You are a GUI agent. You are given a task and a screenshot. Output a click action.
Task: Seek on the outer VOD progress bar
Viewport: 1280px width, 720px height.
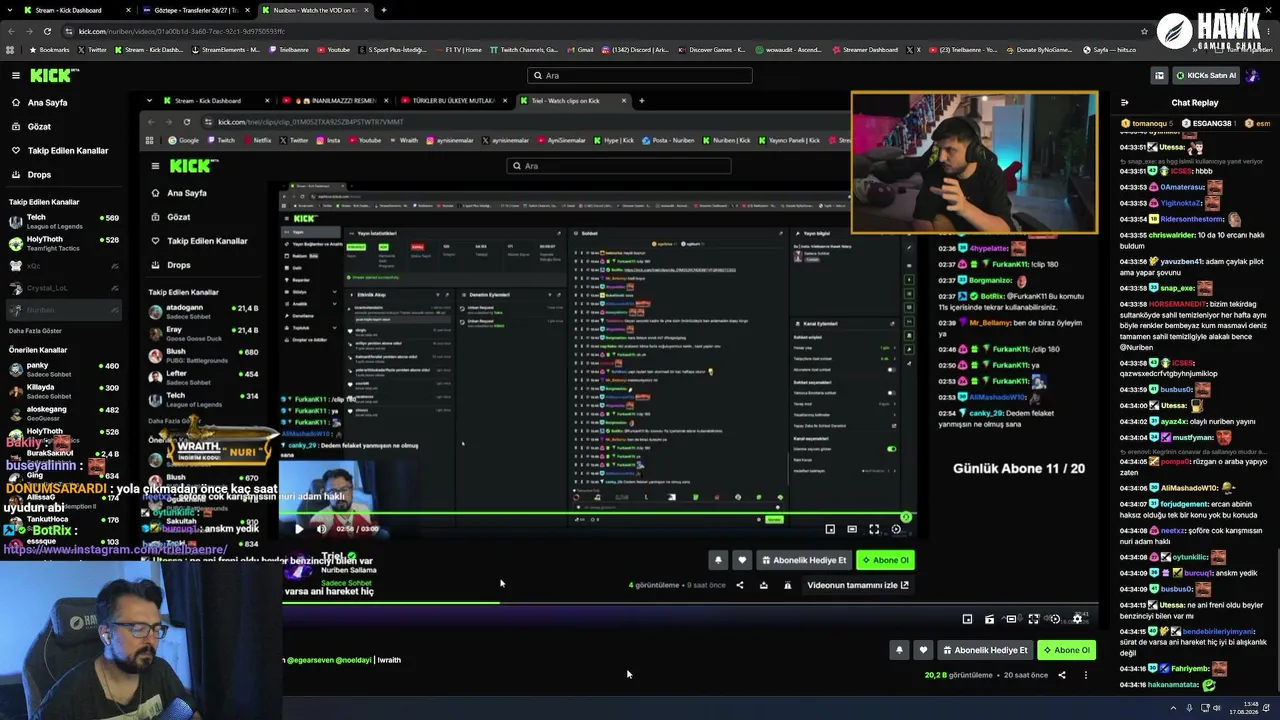(x=690, y=603)
